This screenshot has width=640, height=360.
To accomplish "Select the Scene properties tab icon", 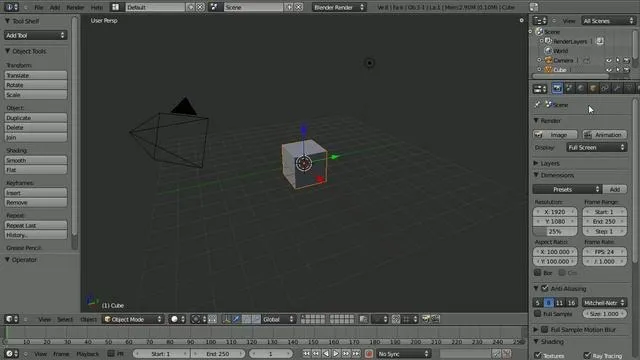I will pos(569,88).
